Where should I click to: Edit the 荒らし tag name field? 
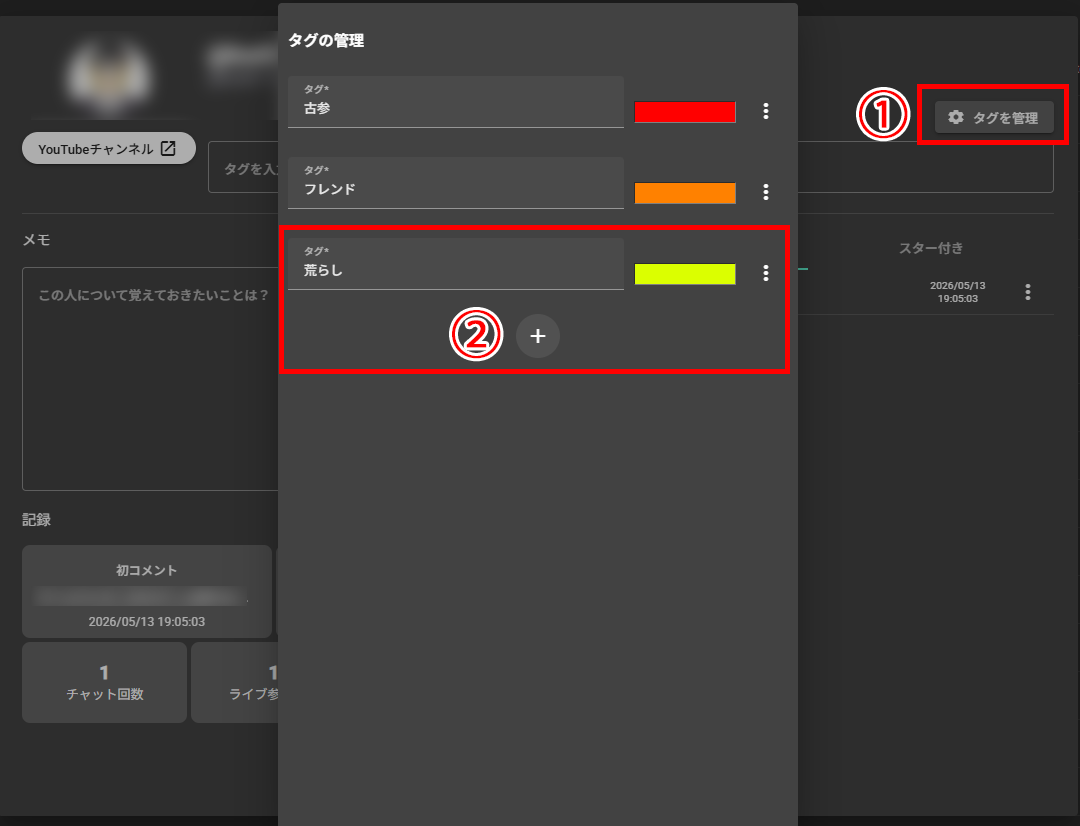tap(455, 264)
